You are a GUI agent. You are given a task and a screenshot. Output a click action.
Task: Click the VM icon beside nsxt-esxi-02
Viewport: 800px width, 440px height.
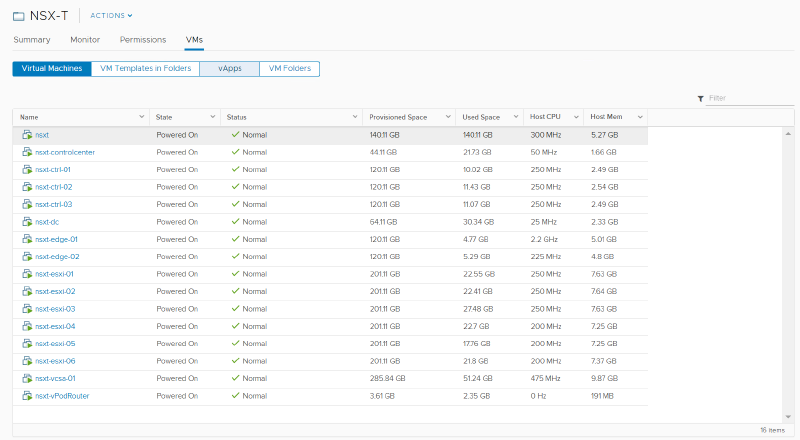[27, 291]
